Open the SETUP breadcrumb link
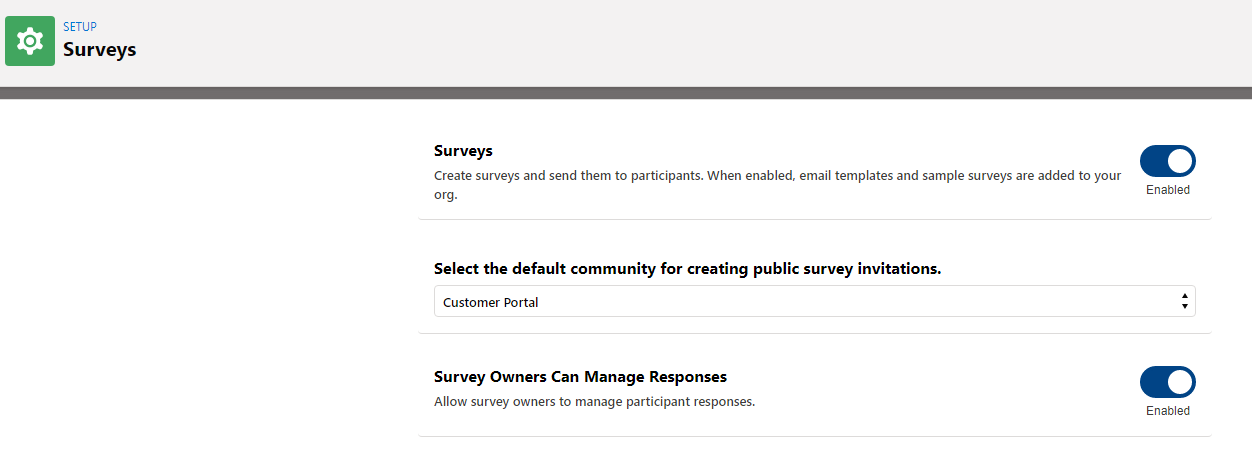The width and height of the screenshot is (1252, 466). pyautogui.click(x=80, y=27)
